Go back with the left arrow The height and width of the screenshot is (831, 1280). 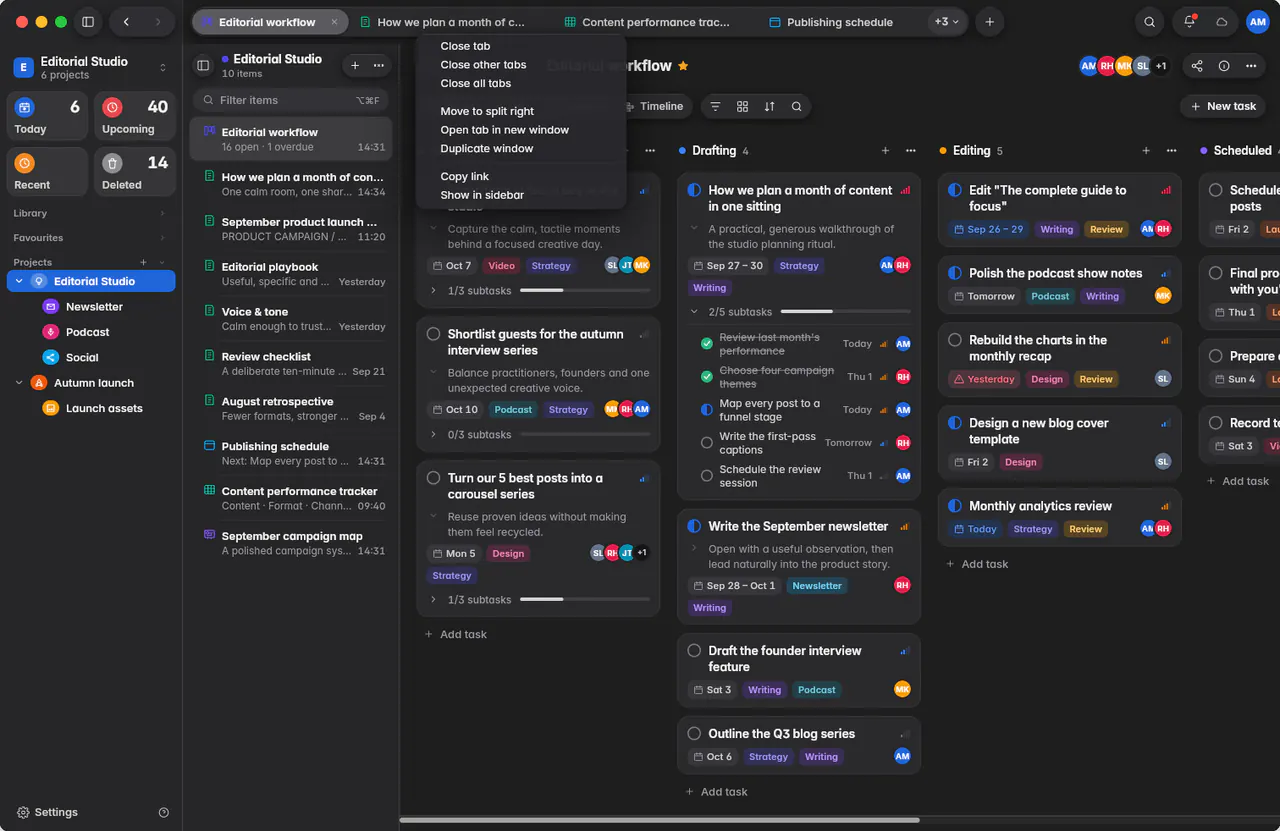(125, 22)
